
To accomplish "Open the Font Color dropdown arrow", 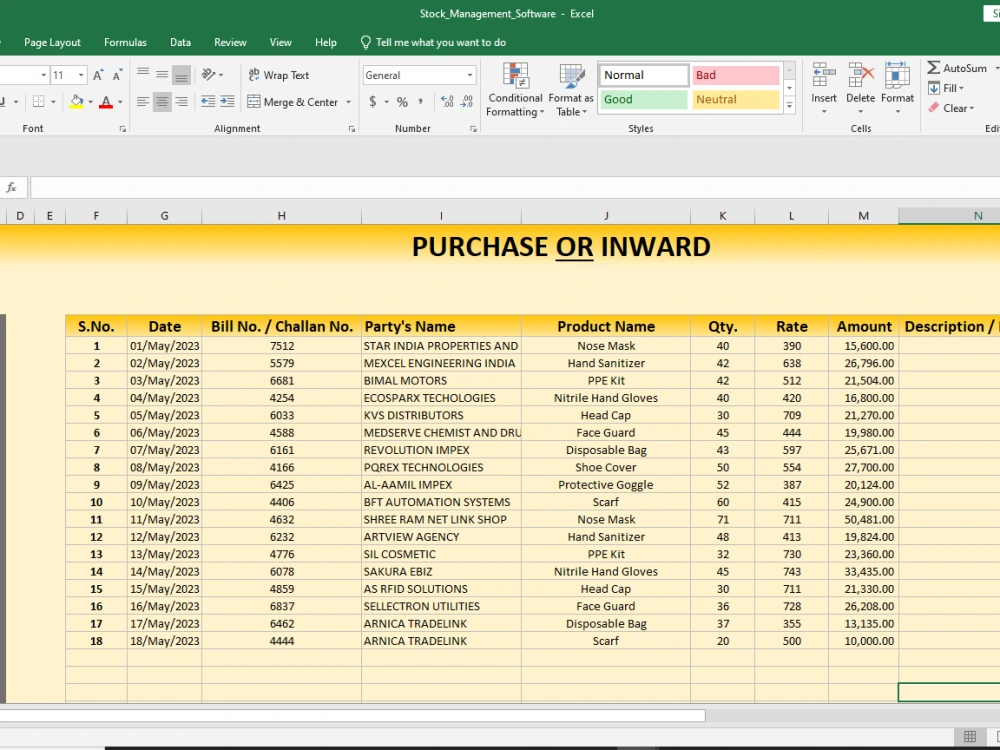I will [120, 101].
